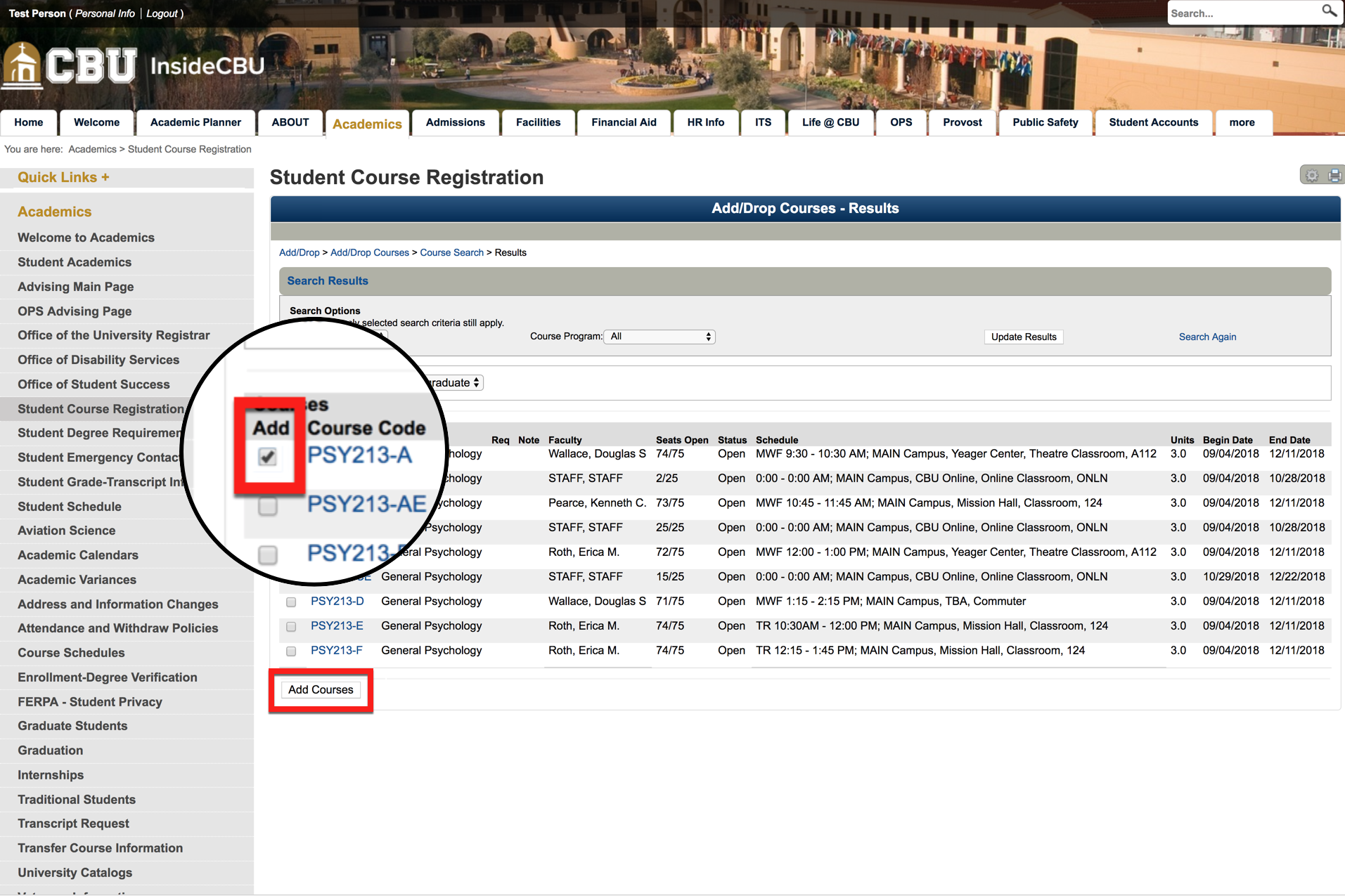This screenshot has width=1345, height=896.
Task: Click the Logout link
Action: [x=162, y=13]
